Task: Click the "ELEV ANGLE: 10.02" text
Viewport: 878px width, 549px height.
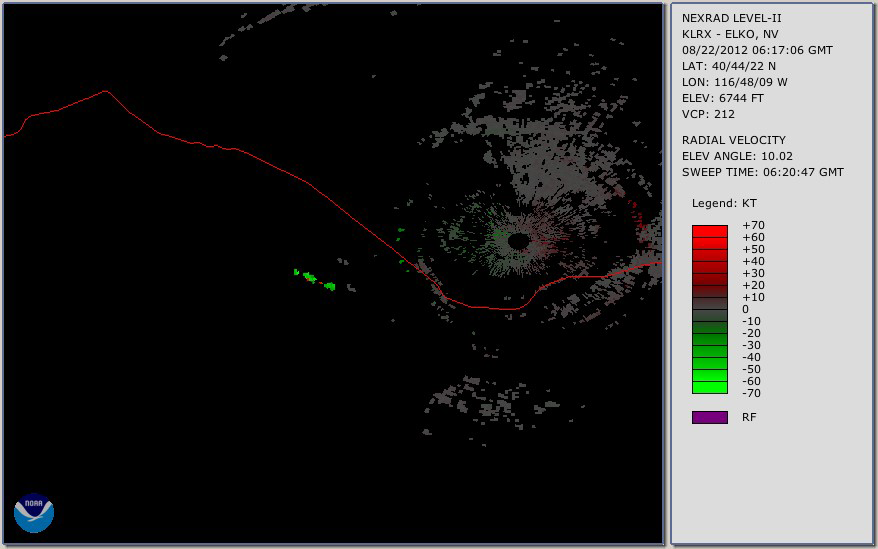Action: click(x=737, y=156)
